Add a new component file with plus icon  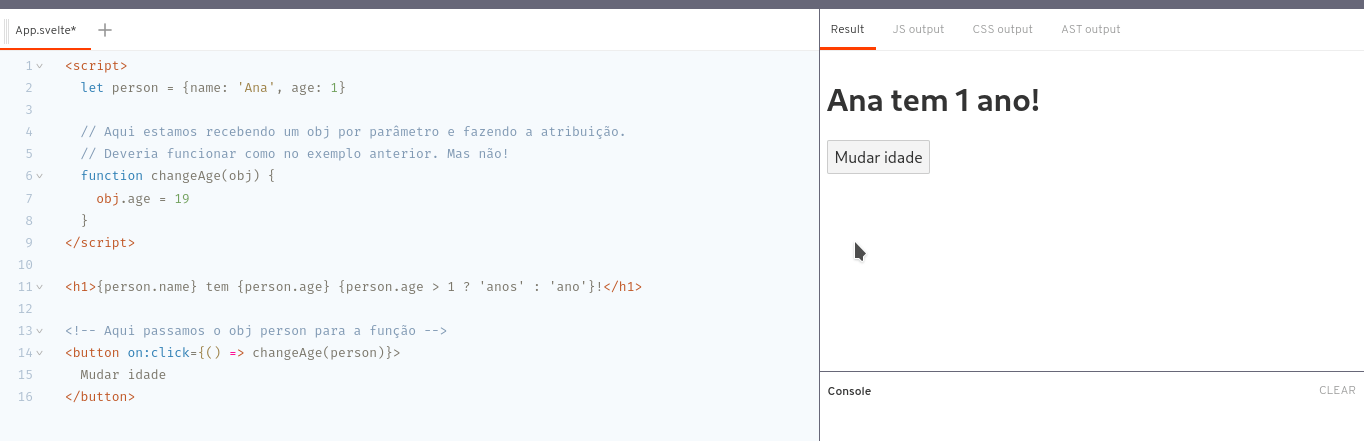point(105,29)
